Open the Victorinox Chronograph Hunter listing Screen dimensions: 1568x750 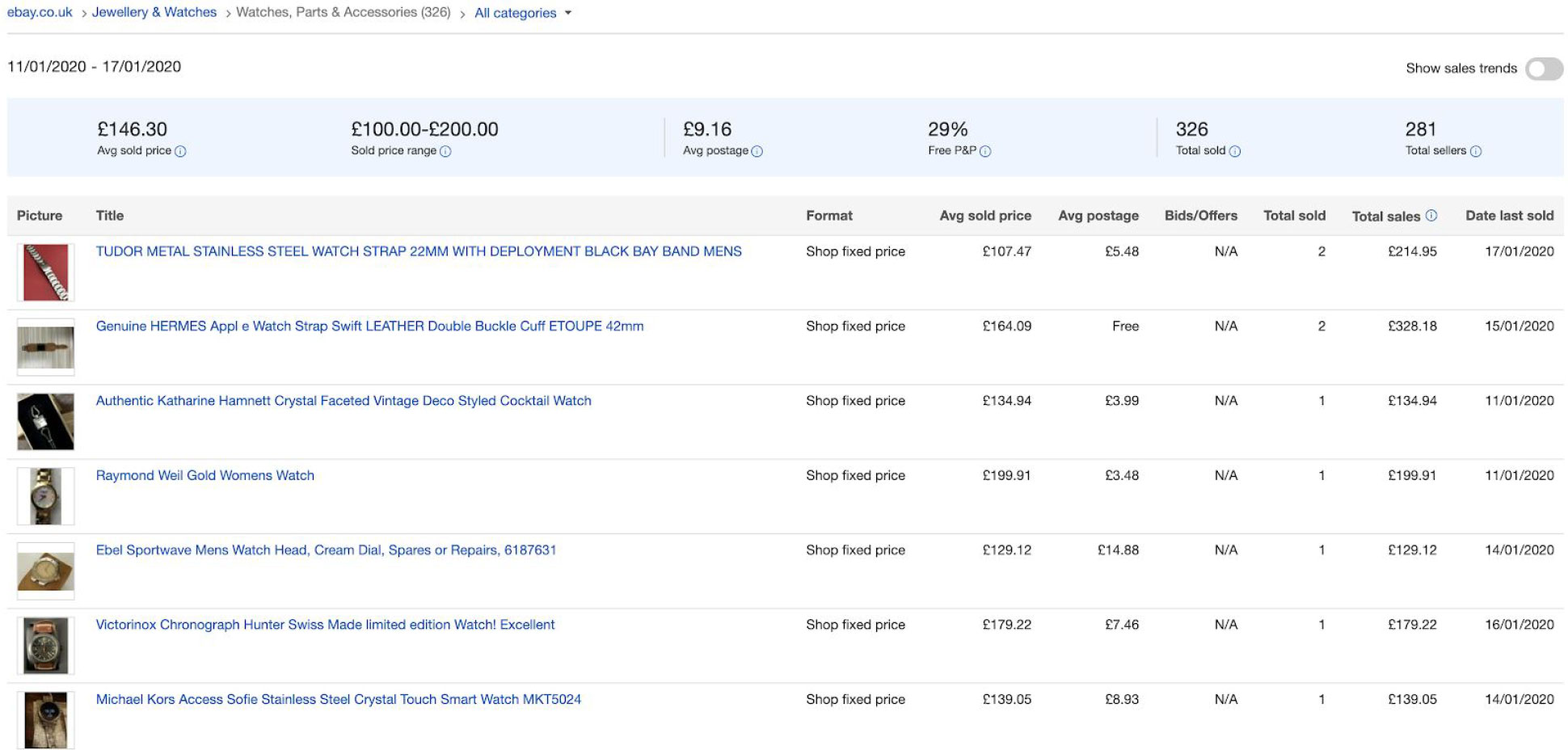pyautogui.click(x=326, y=625)
